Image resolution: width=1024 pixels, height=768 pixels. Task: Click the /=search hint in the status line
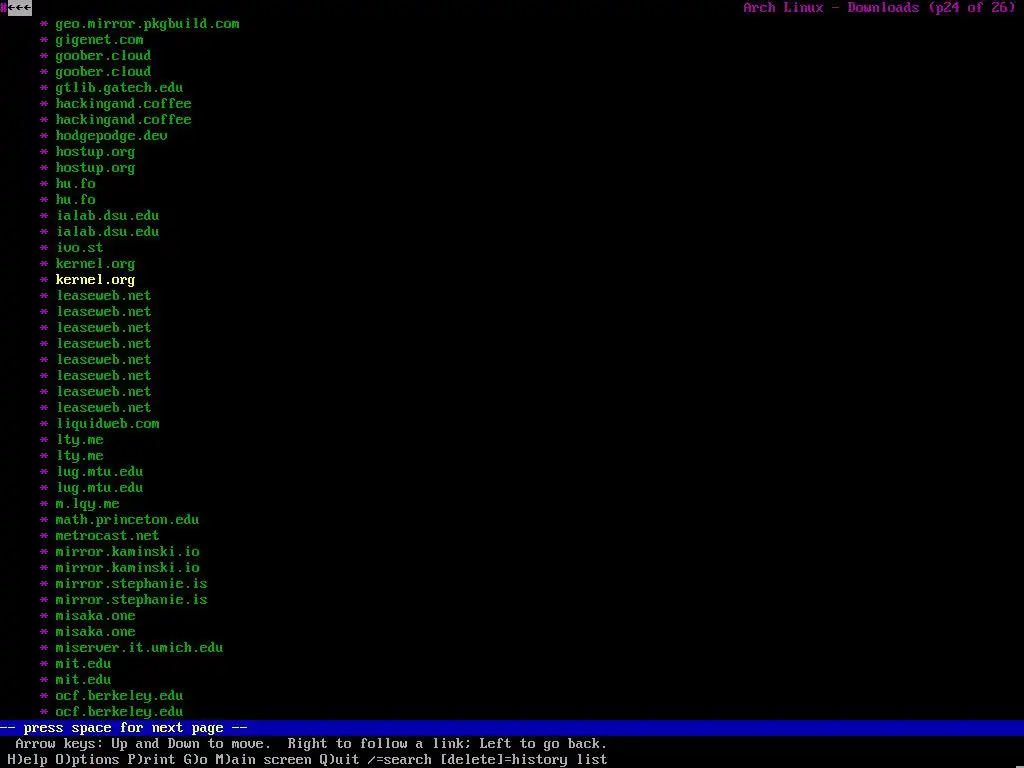[x=399, y=760]
